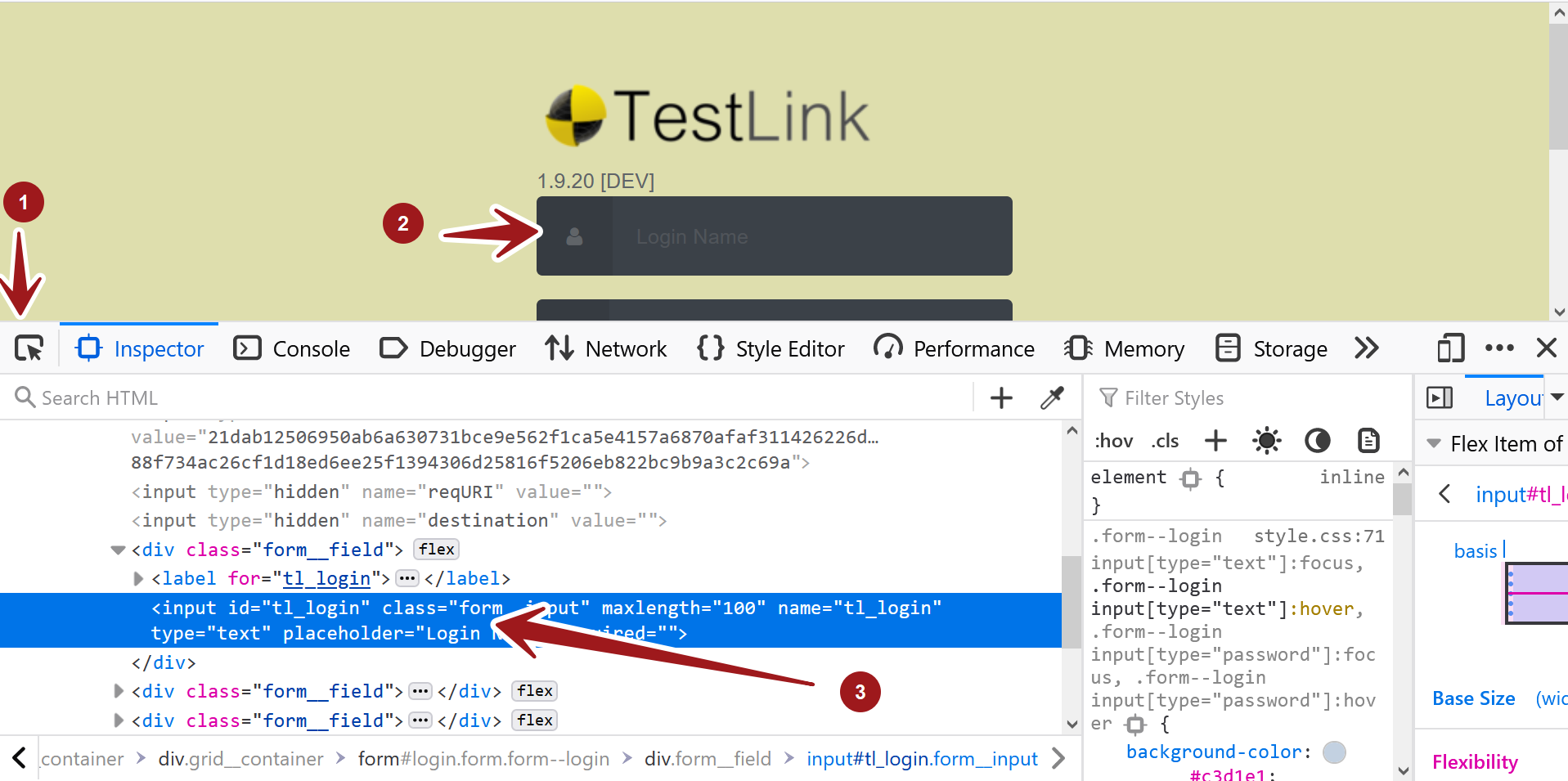Image resolution: width=1568 pixels, height=781 pixels.
Task: Select input#tl_login.form__input in breadcrumb
Action: tap(922, 758)
